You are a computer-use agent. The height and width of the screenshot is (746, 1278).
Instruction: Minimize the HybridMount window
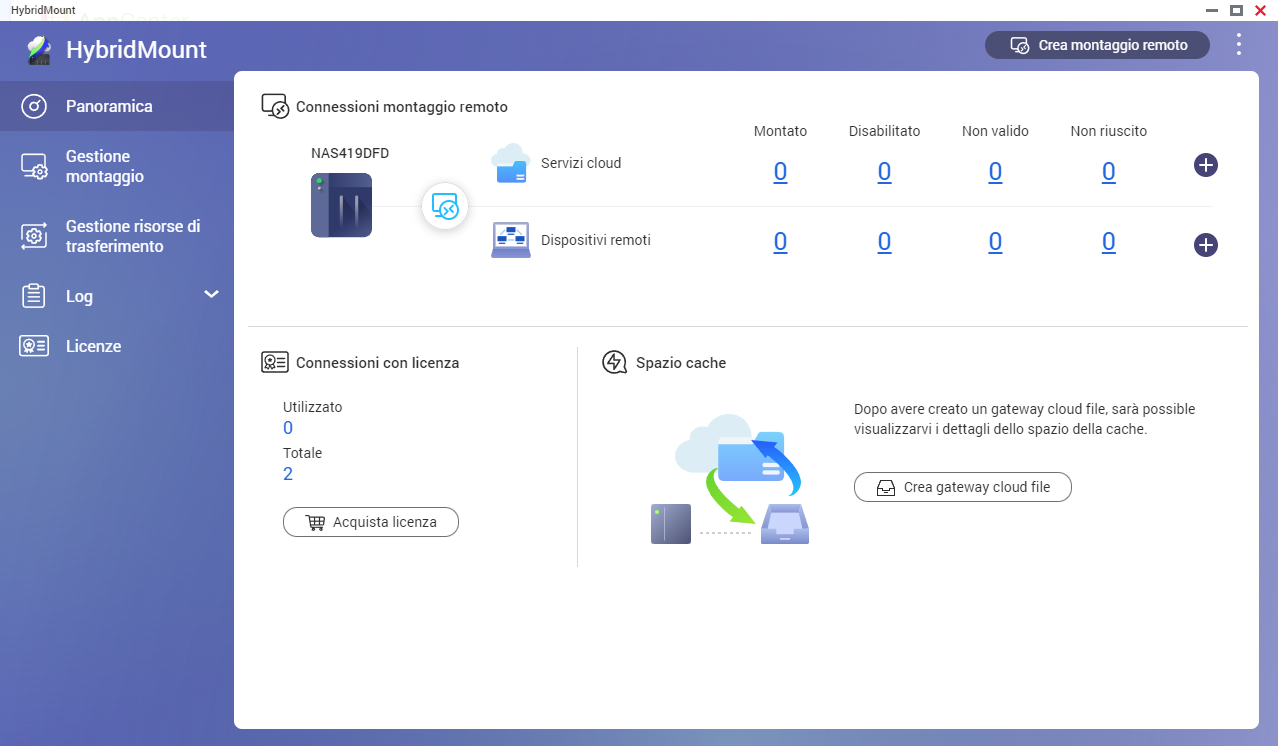1212,9
